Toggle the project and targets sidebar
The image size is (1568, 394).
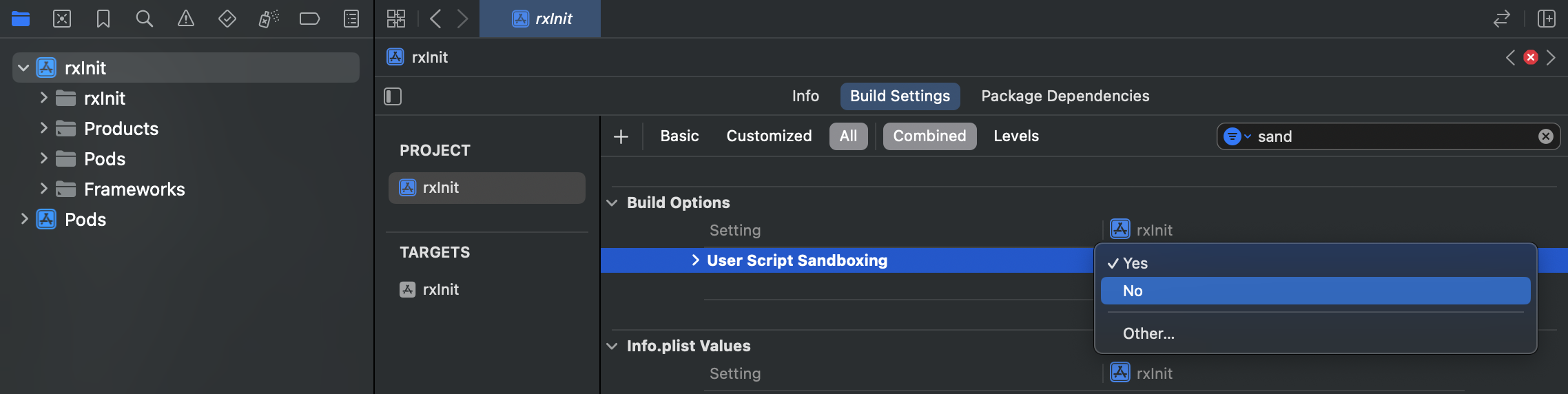[393, 96]
